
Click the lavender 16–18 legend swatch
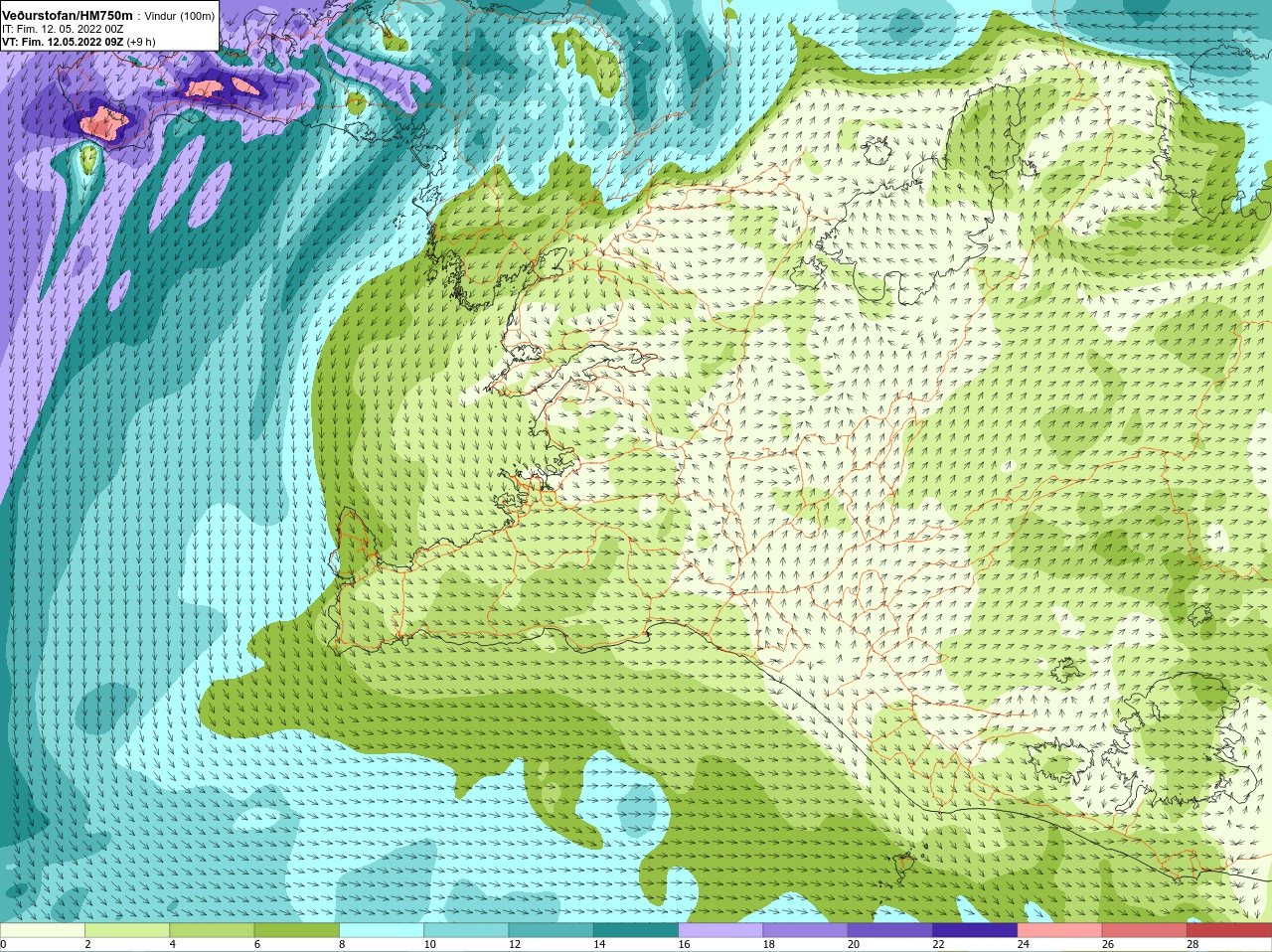tap(720, 930)
